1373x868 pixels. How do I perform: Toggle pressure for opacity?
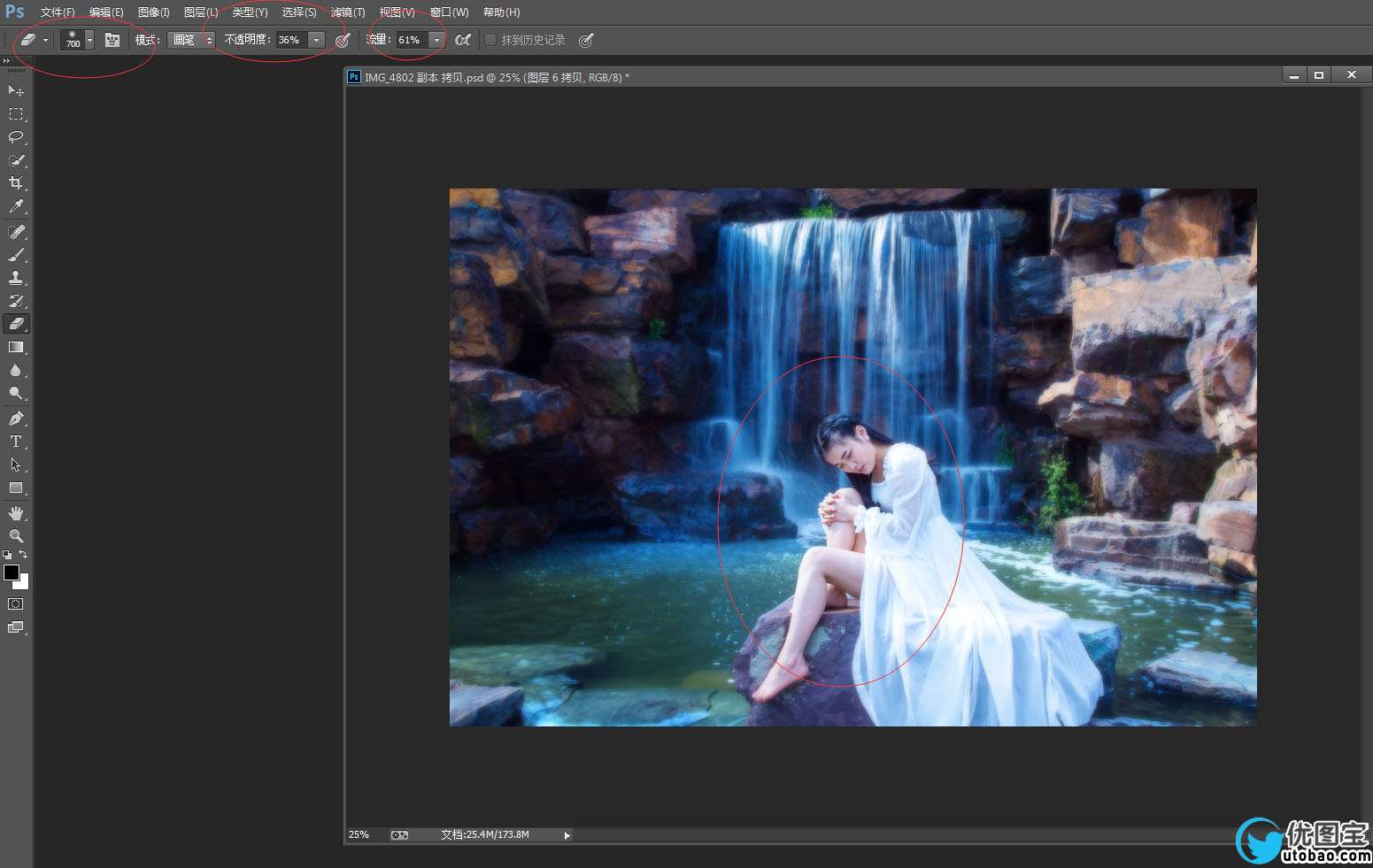343,40
